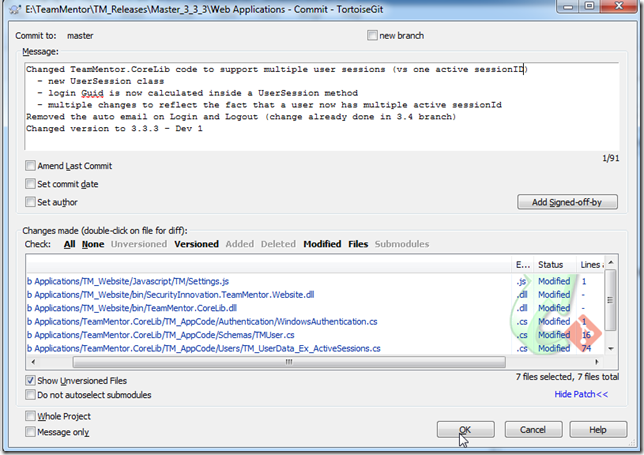Enable Set commit date option
Screen dimensions: 644x455
tap(30, 184)
